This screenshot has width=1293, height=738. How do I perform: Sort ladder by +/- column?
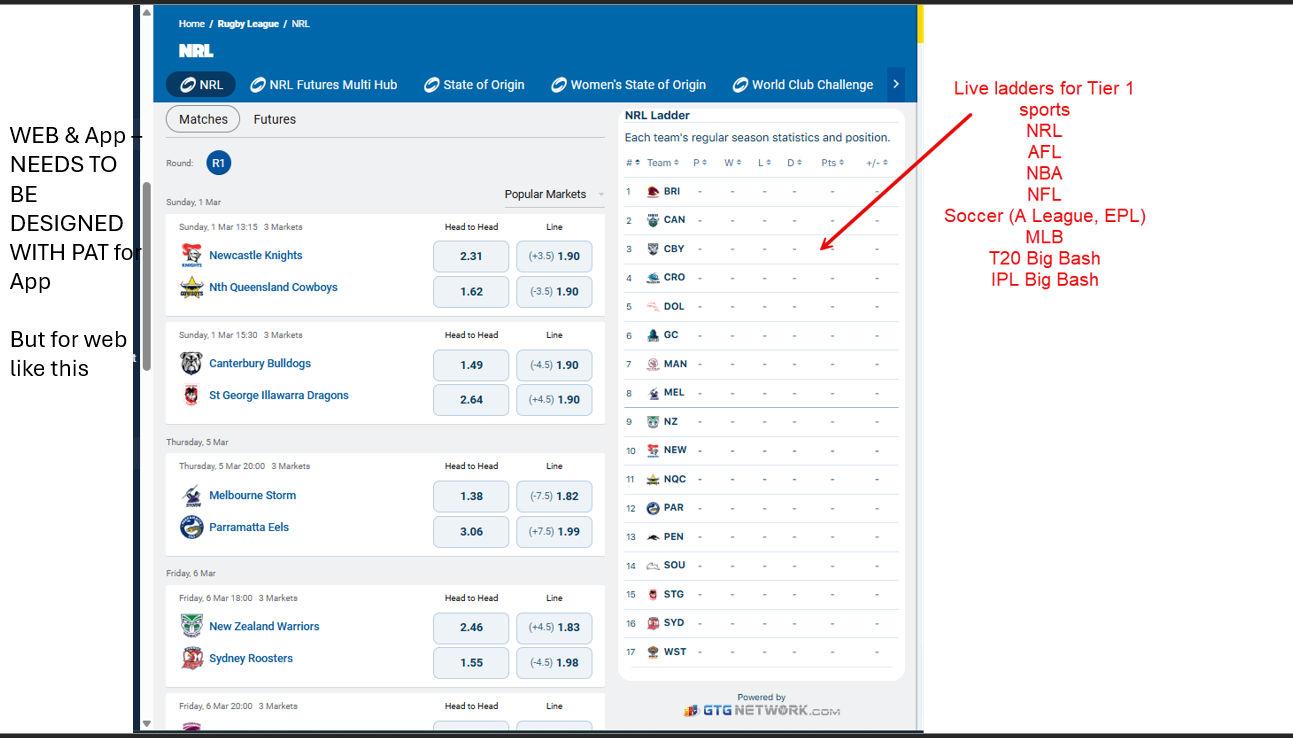(x=877, y=163)
